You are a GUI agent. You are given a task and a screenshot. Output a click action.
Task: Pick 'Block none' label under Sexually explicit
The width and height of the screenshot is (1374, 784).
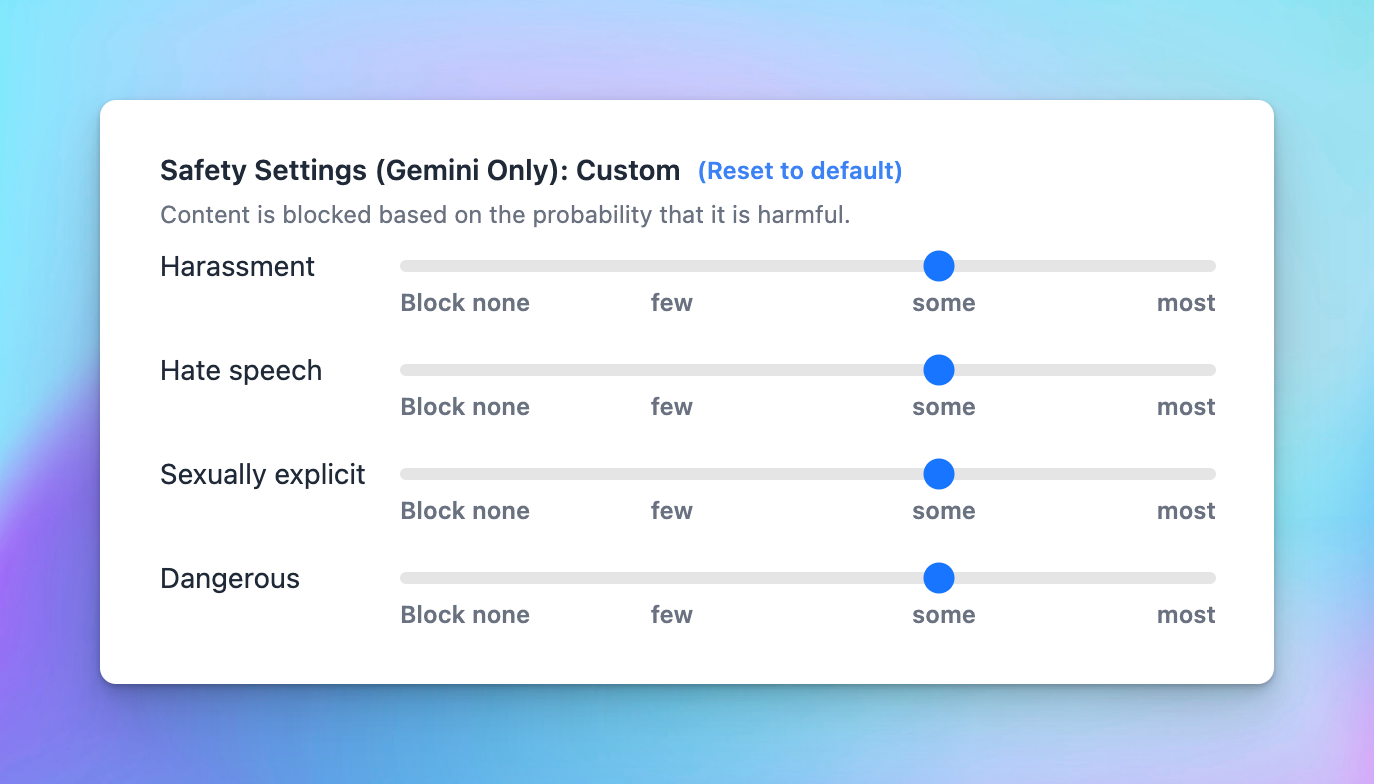tap(465, 511)
